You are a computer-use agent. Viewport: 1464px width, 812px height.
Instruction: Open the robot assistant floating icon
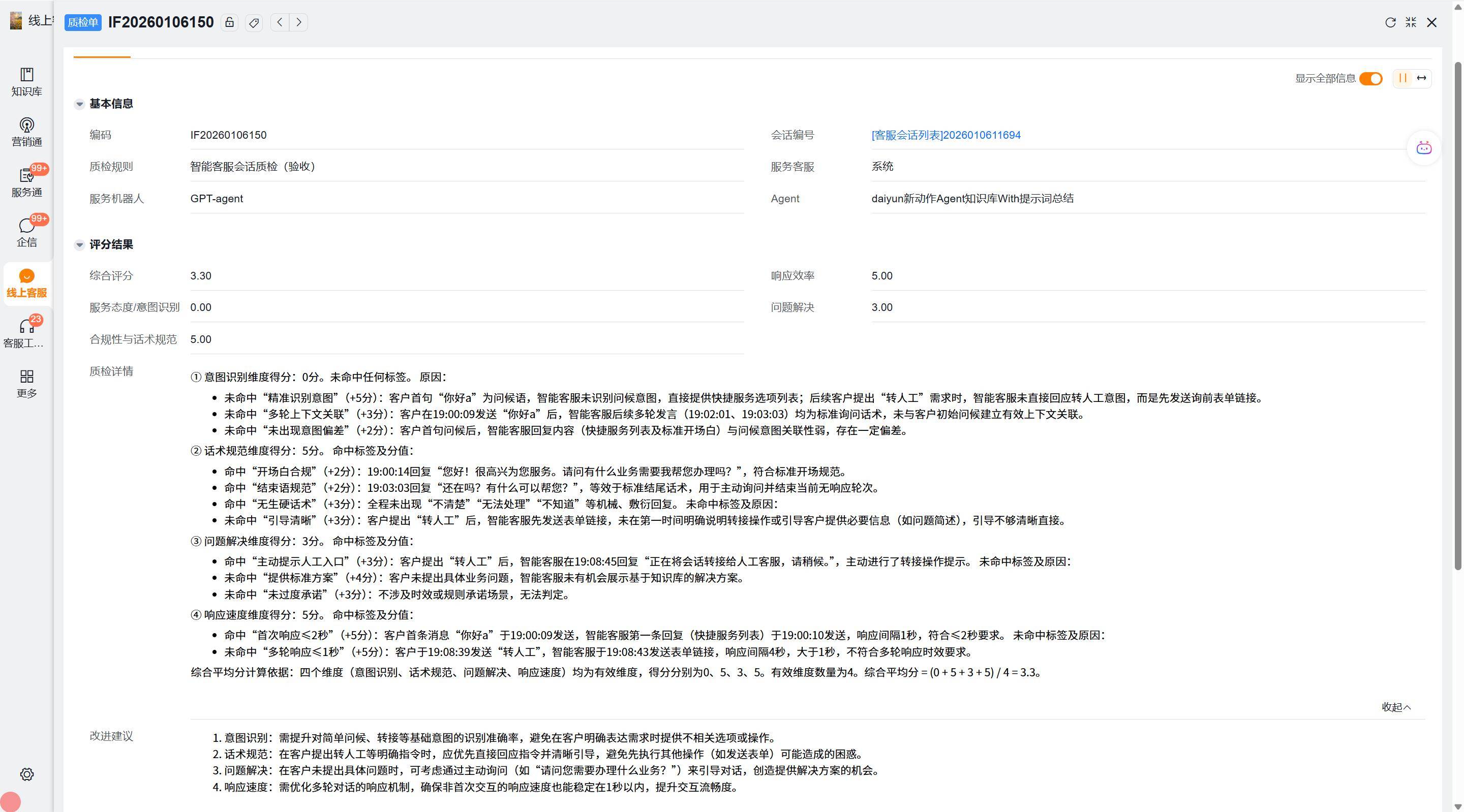coord(1424,148)
